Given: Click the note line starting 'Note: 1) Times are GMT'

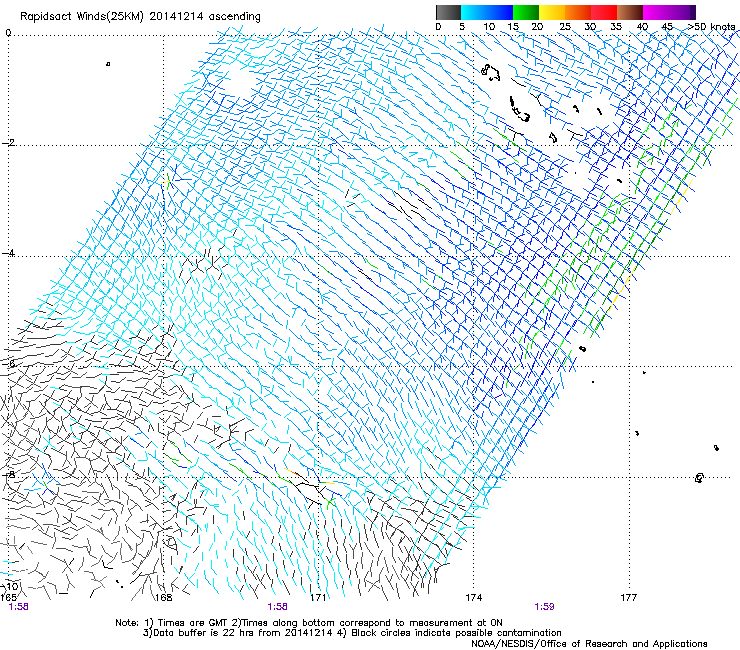Looking at the screenshot, I should (x=309, y=623).
